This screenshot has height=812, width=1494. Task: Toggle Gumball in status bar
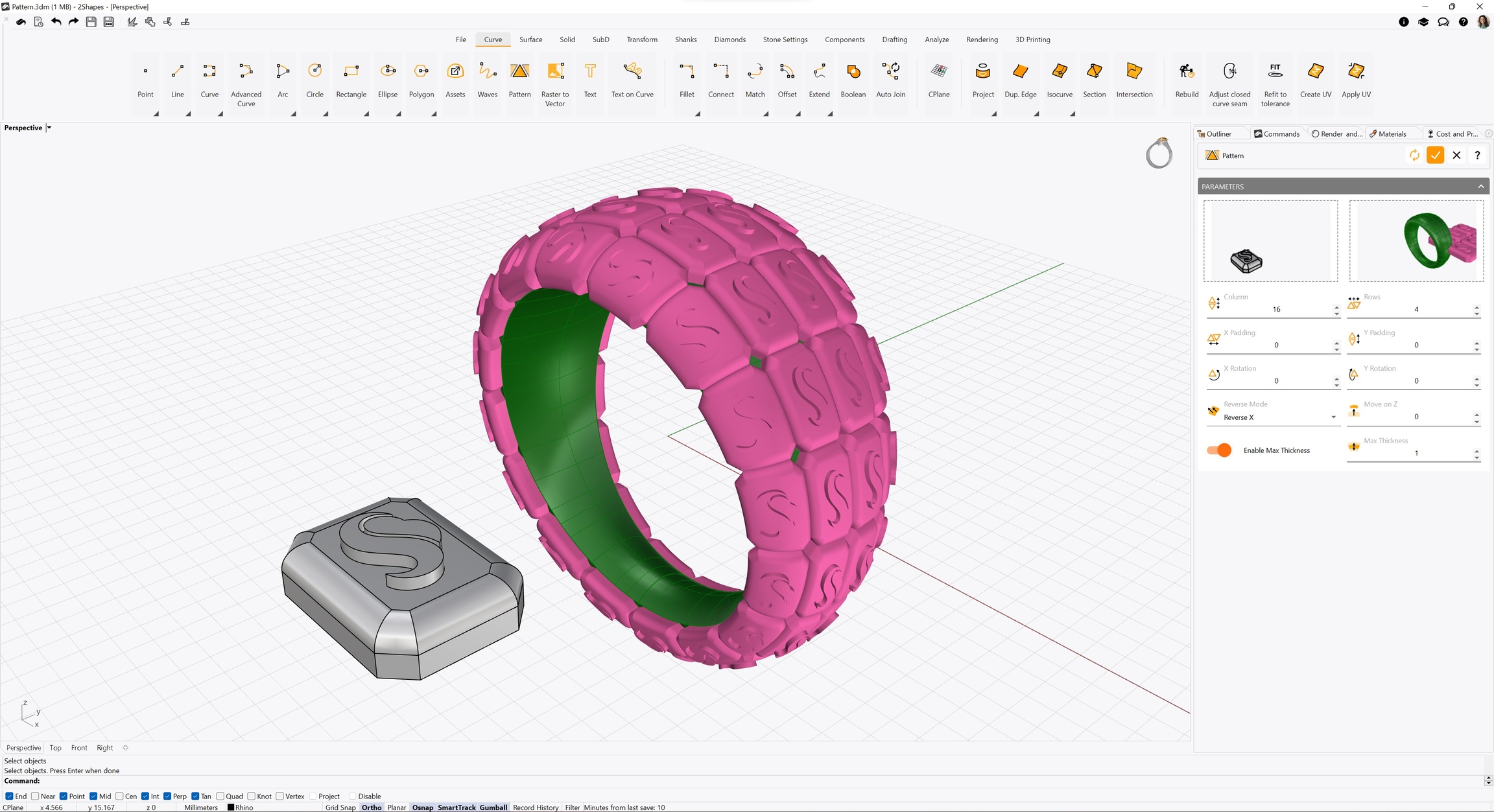tap(493, 807)
